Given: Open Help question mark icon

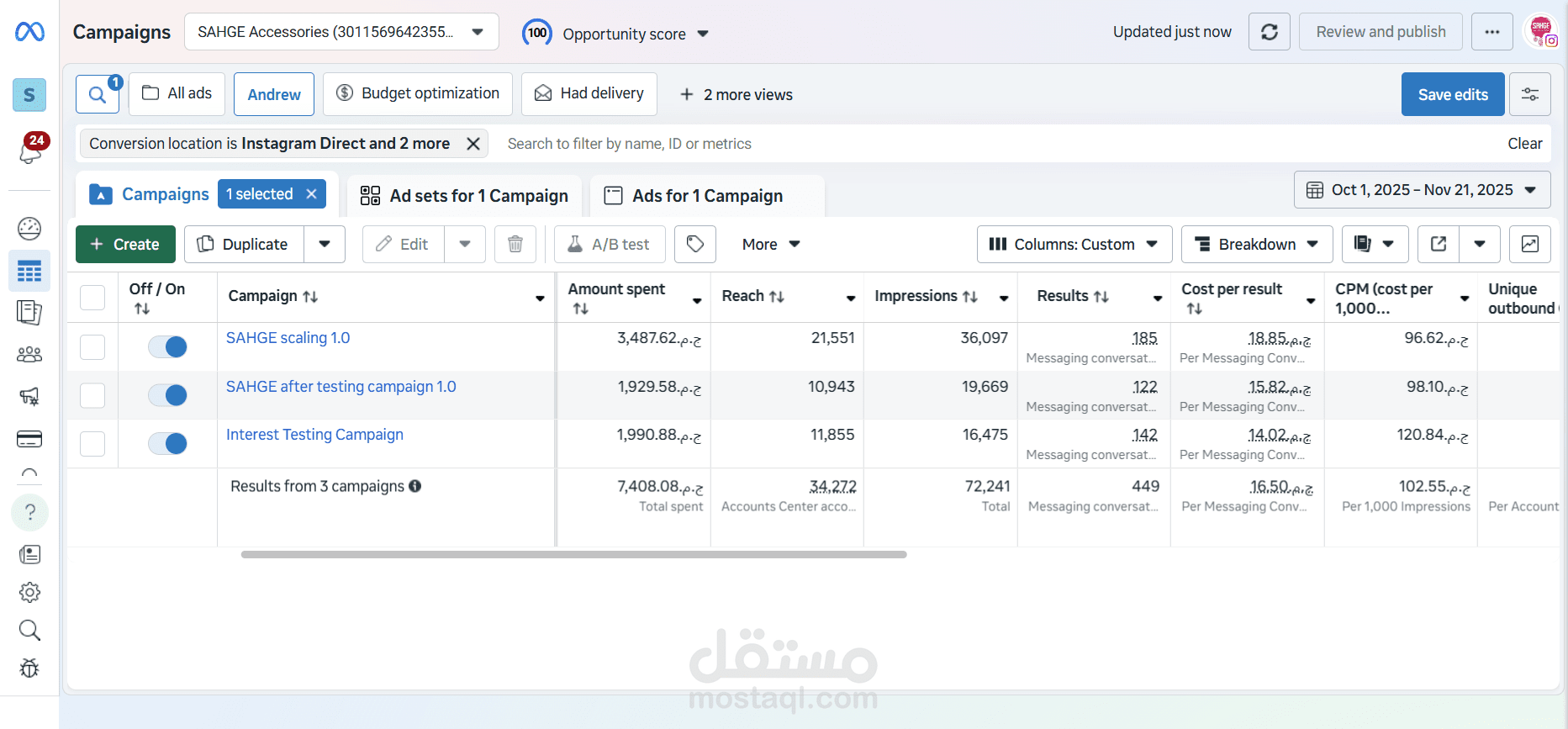Looking at the screenshot, I should point(29,512).
